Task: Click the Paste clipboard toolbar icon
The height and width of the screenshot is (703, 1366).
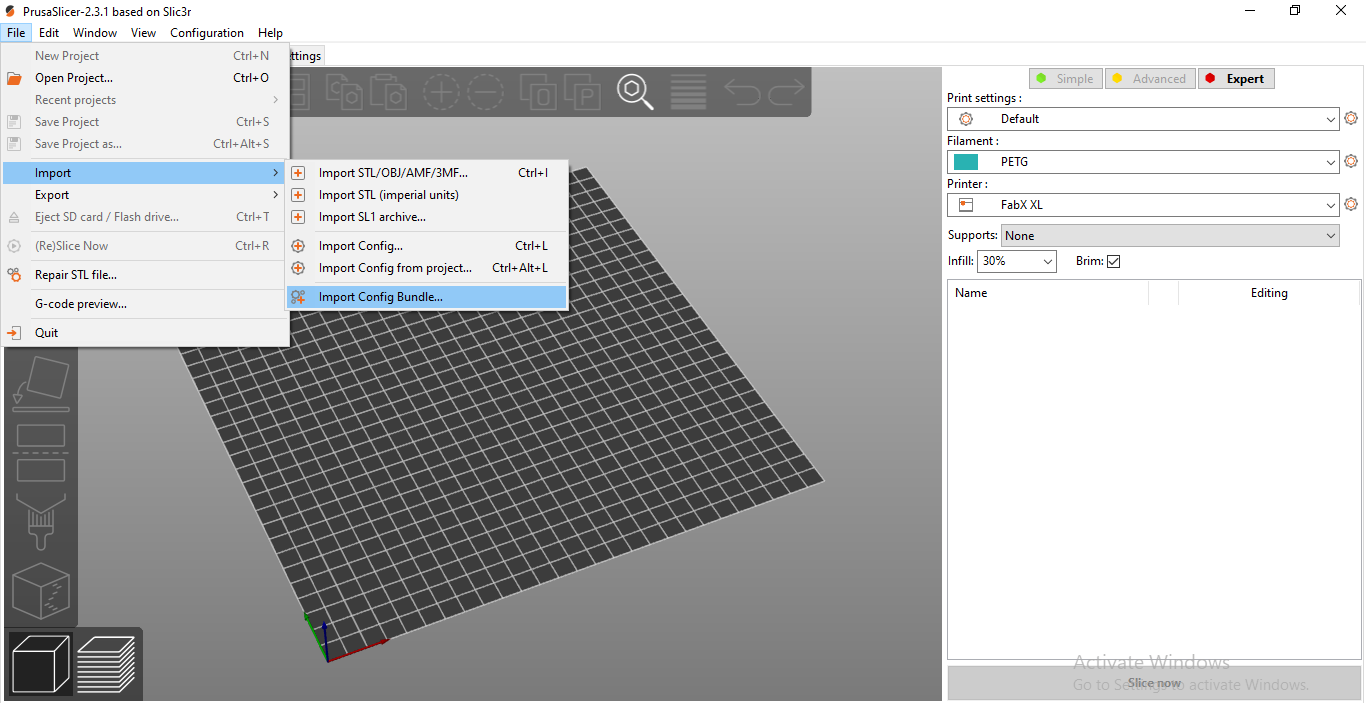Action: [x=388, y=92]
